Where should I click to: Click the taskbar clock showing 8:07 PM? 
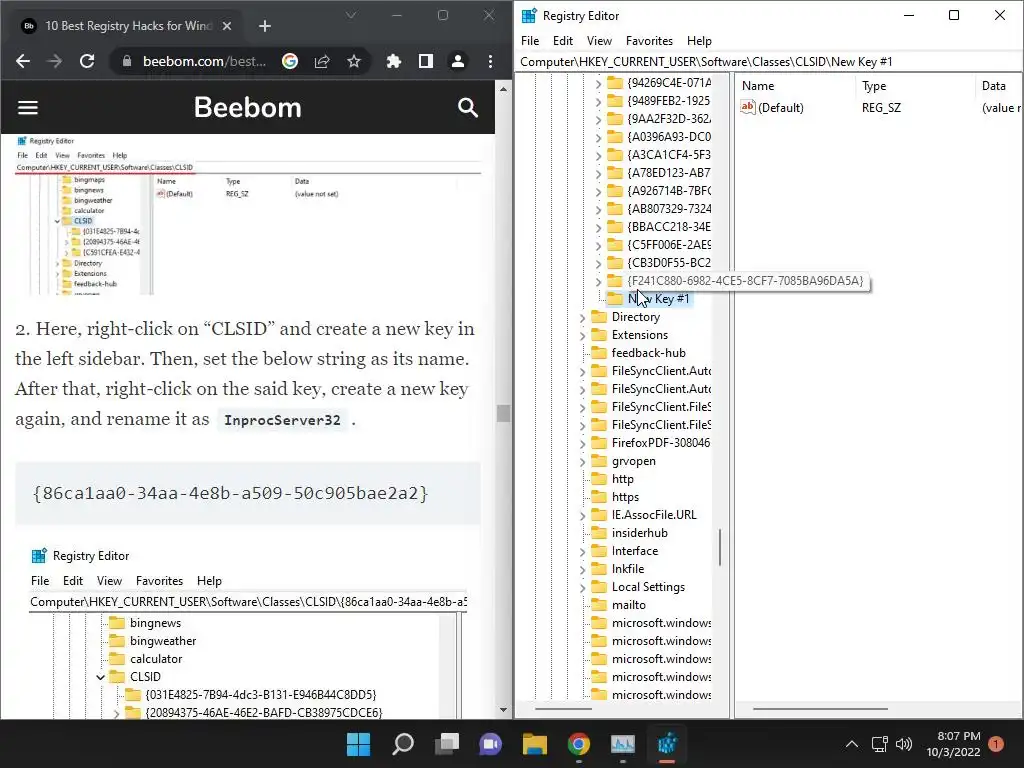coord(953,744)
